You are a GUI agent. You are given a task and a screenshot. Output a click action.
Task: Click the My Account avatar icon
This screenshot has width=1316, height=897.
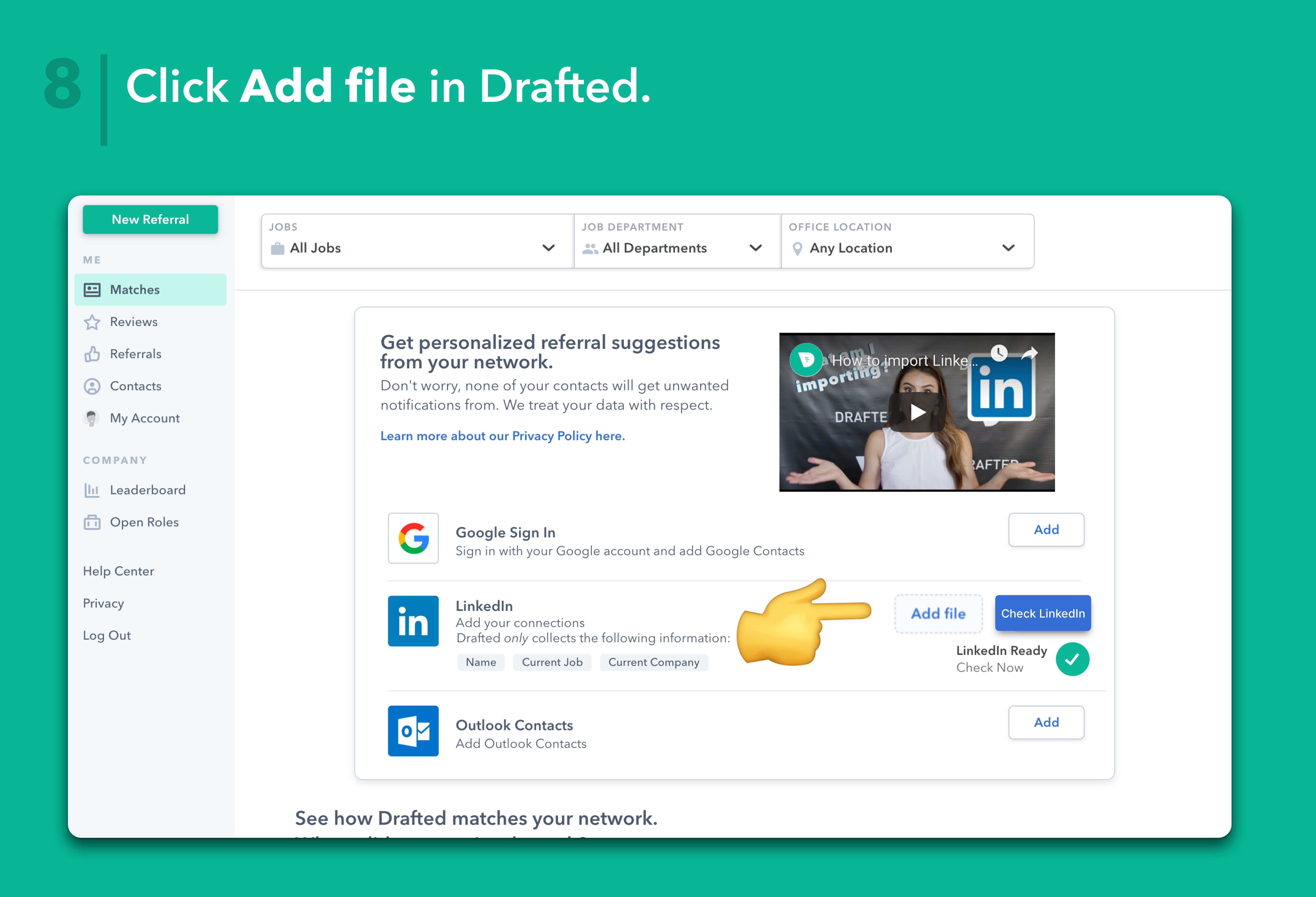92,418
